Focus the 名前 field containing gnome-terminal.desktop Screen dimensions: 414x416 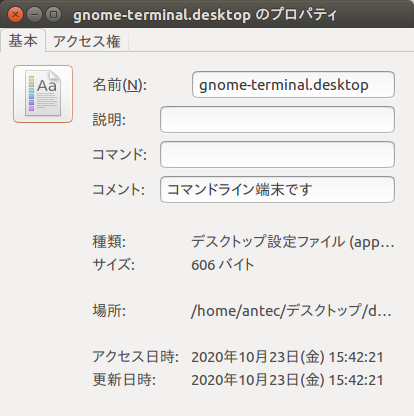click(x=293, y=85)
